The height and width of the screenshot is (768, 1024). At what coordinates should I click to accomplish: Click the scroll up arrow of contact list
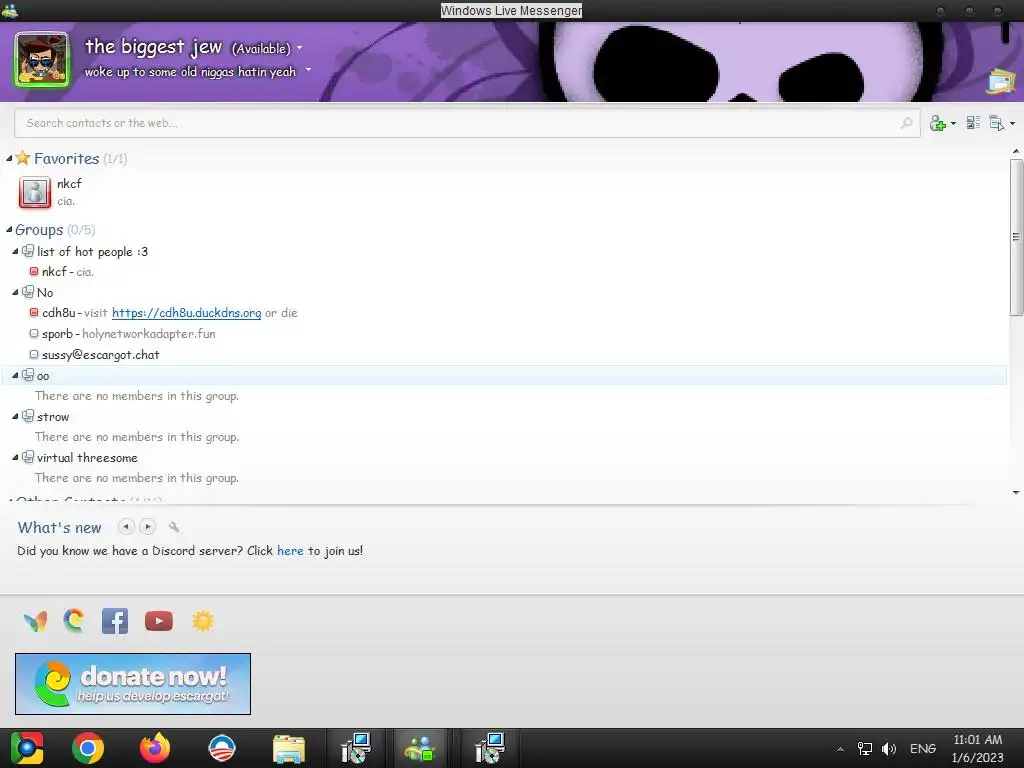click(1016, 152)
